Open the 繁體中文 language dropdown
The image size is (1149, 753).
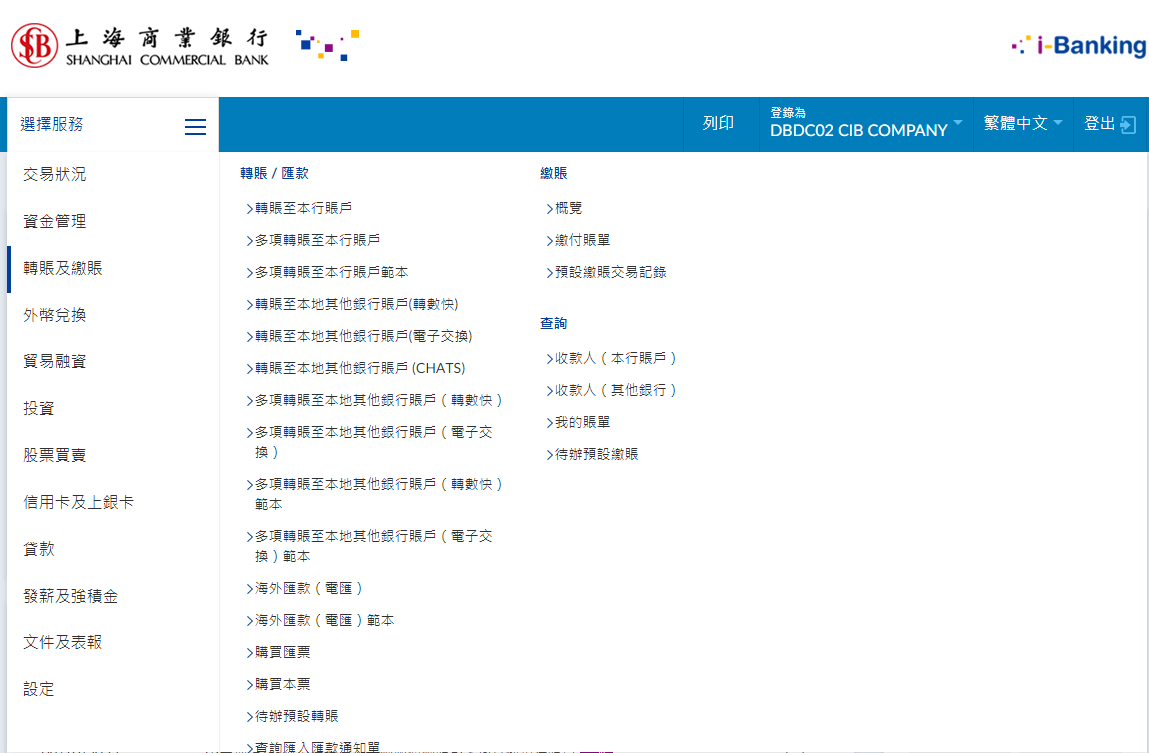point(1022,123)
